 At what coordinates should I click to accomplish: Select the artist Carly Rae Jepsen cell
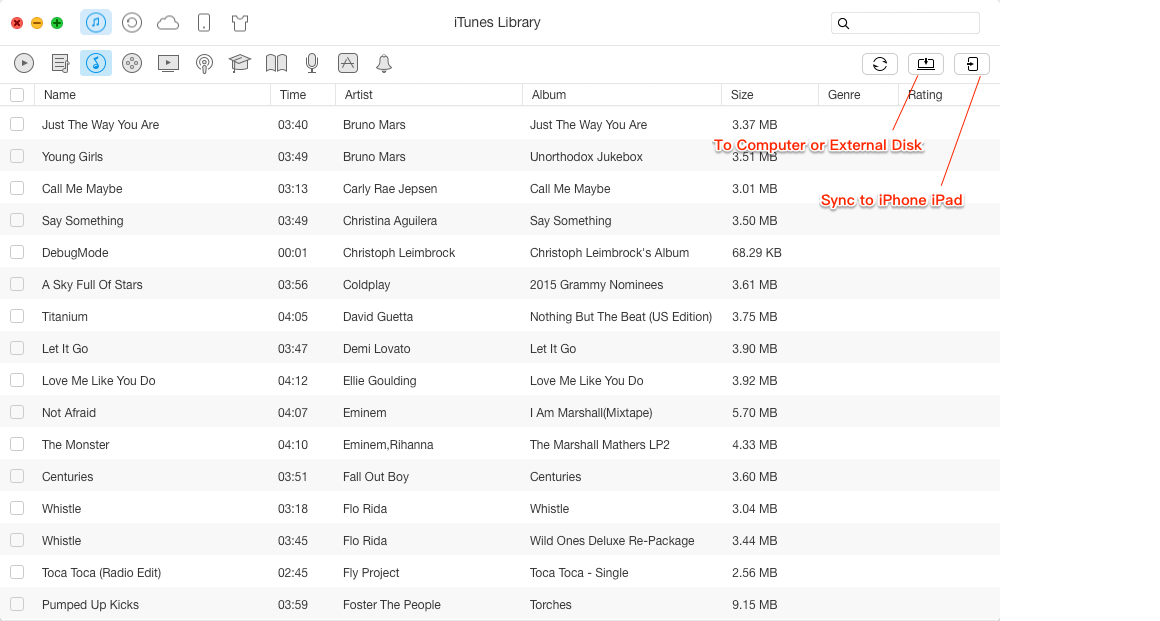coord(390,189)
